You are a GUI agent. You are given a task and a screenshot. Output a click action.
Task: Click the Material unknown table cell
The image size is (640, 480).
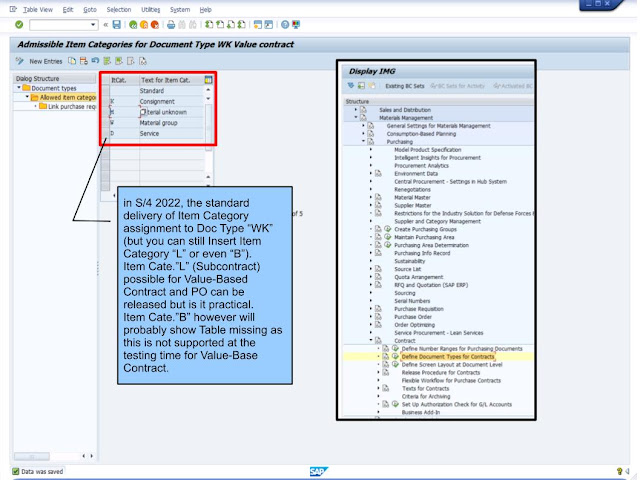click(x=171, y=112)
